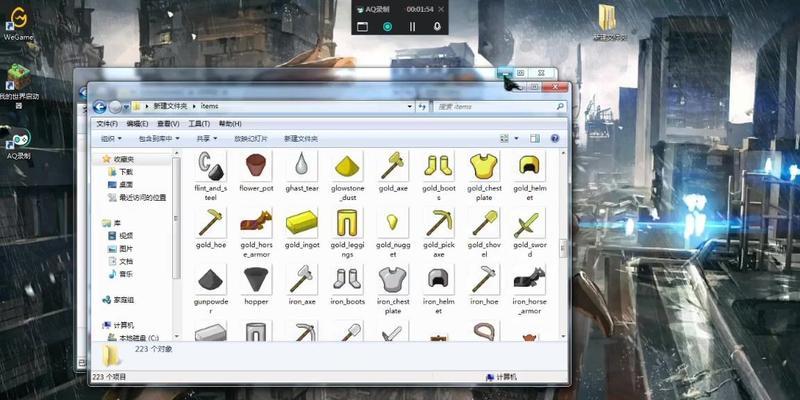This screenshot has height=400, width=800.
Task: Focus the 搜索 items search field
Action: 499,107
